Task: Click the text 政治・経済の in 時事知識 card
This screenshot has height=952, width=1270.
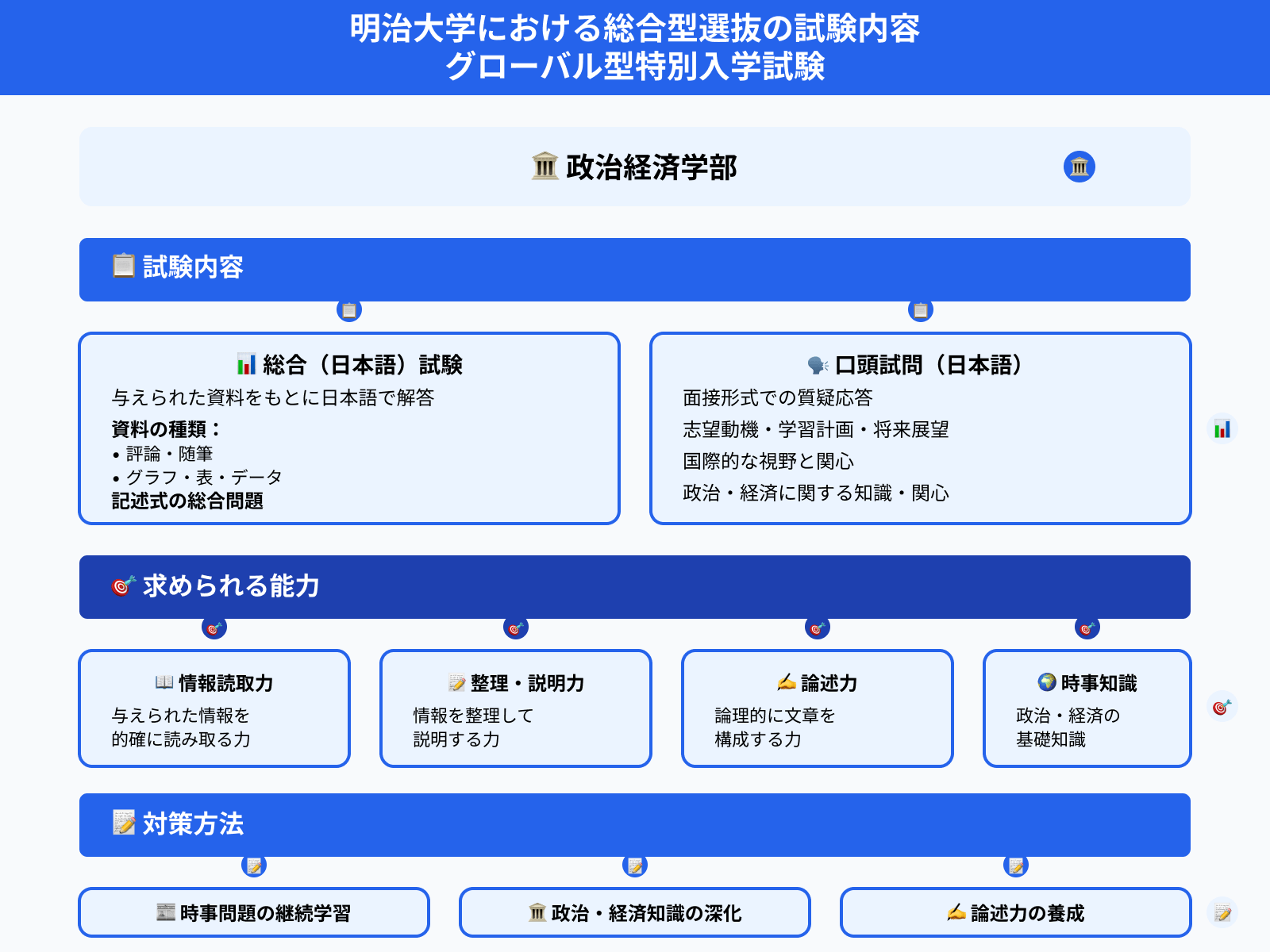Action: 1068,716
